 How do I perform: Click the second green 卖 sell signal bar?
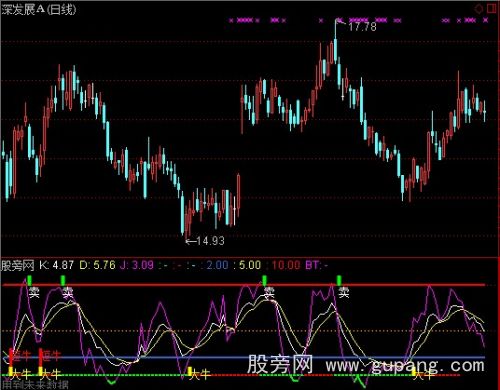[63, 280]
